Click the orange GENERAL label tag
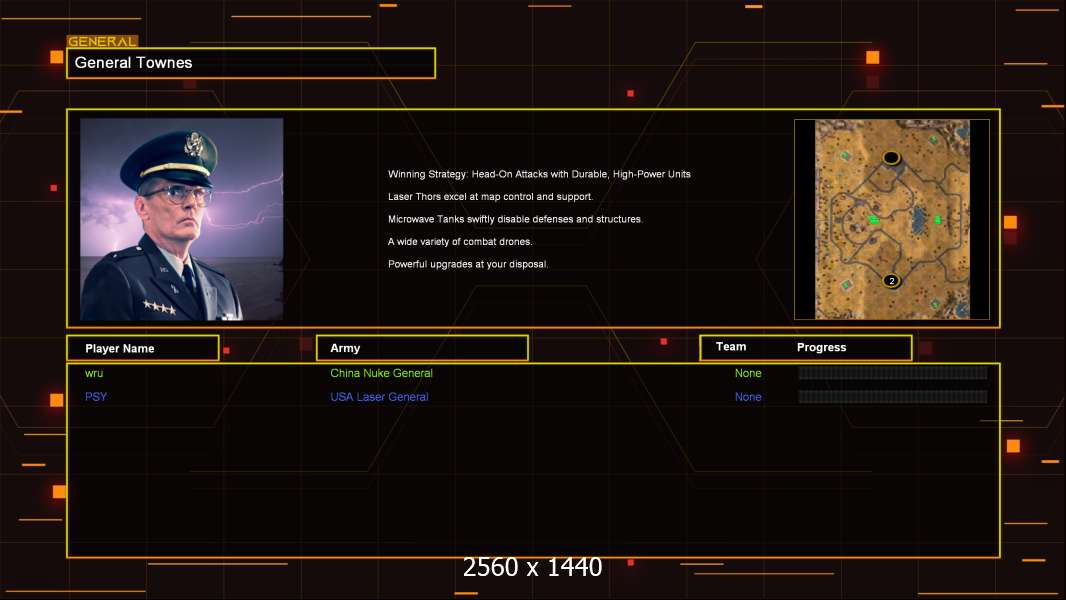Screen dimensions: 1066x600 coord(102,42)
